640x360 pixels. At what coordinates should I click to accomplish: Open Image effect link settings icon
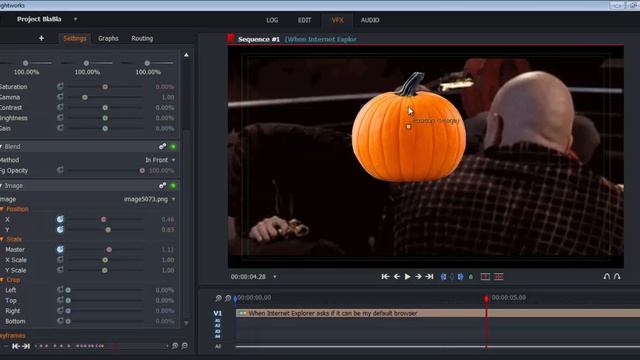(162, 185)
